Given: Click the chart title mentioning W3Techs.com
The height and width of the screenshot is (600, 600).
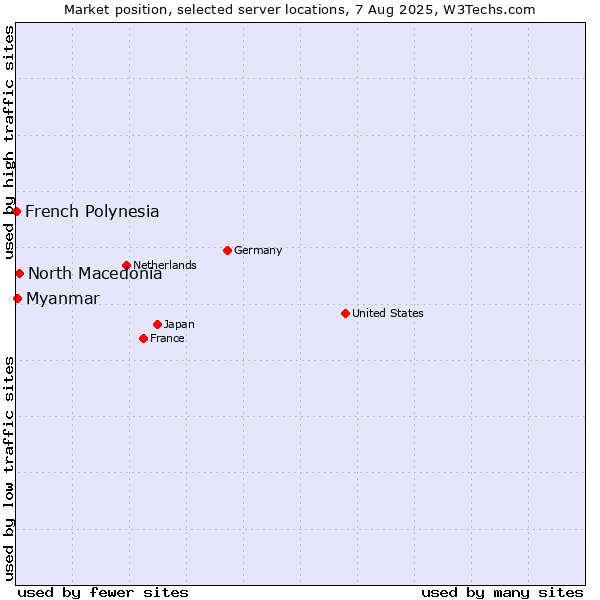Looking at the screenshot, I should 300,10.
